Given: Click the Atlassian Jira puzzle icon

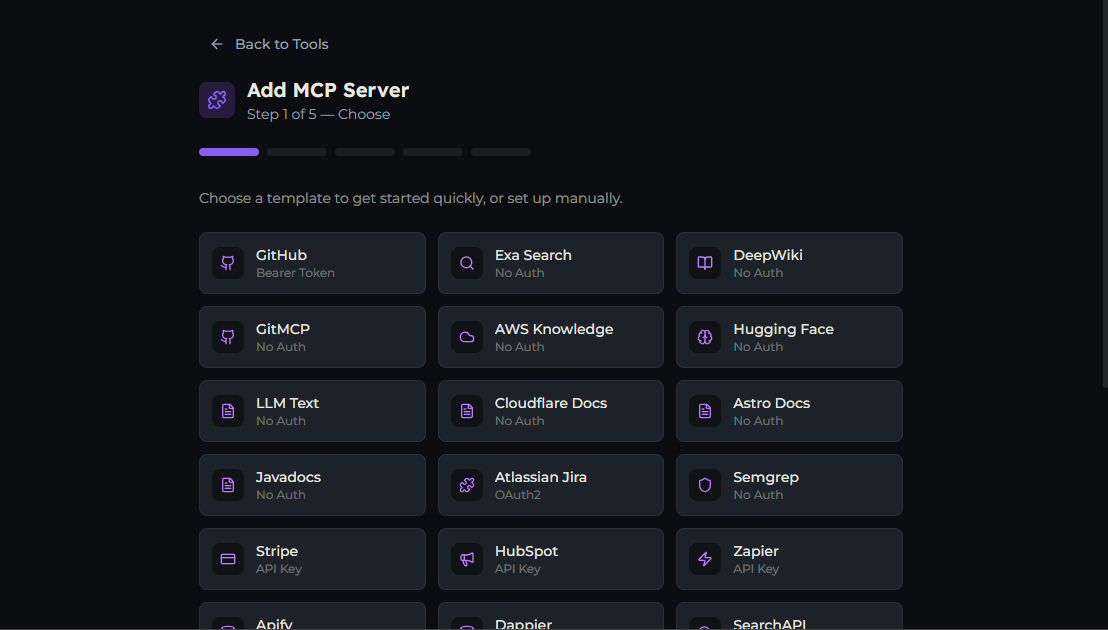Looking at the screenshot, I should (466, 485).
